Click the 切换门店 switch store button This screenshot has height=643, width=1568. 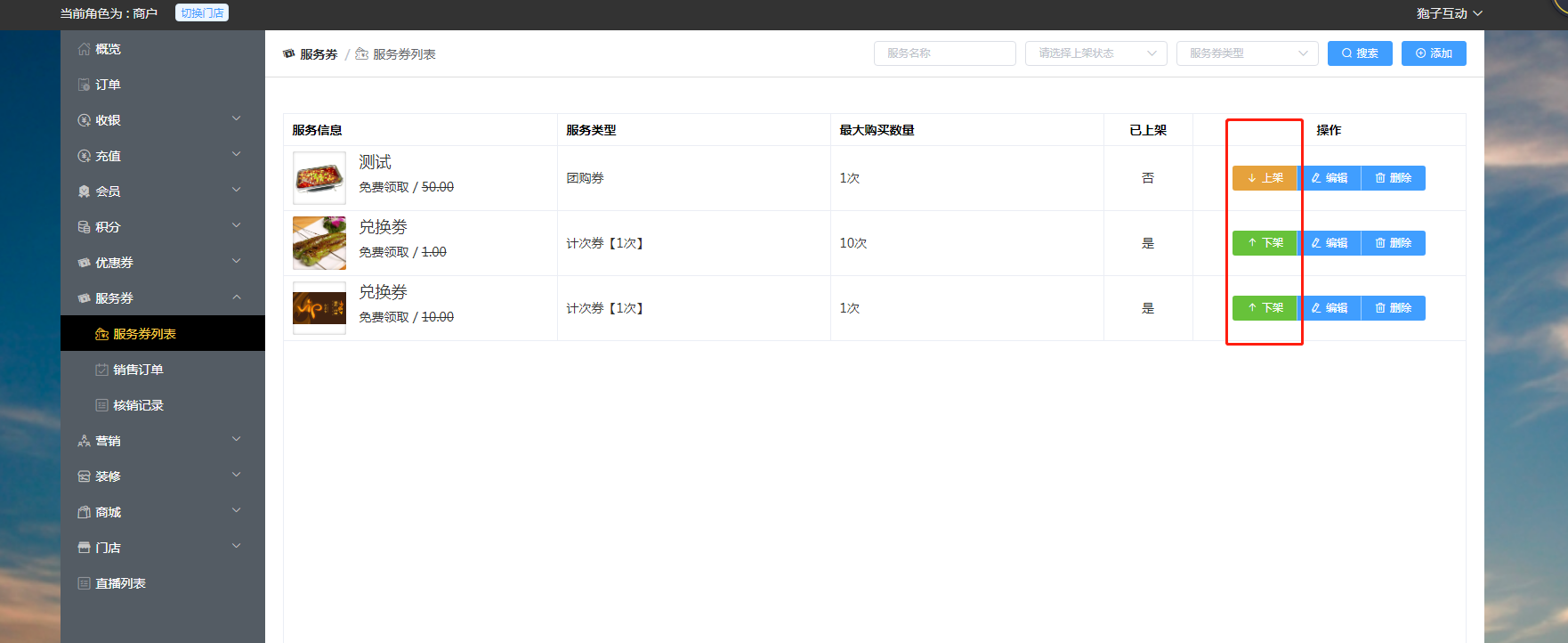click(202, 13)
